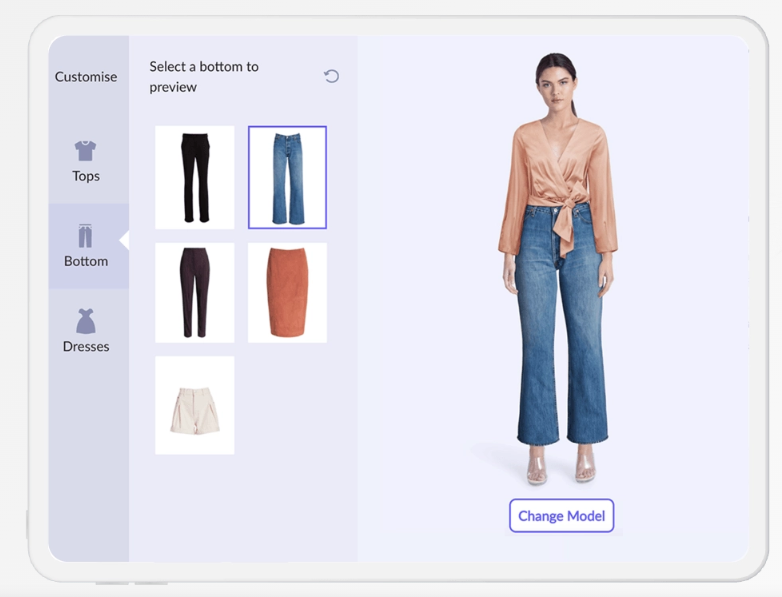Preview the blue flared jeans thumbnail
Image resolution: width=782 pixels, height=597 pixels.
coord(287,178)
